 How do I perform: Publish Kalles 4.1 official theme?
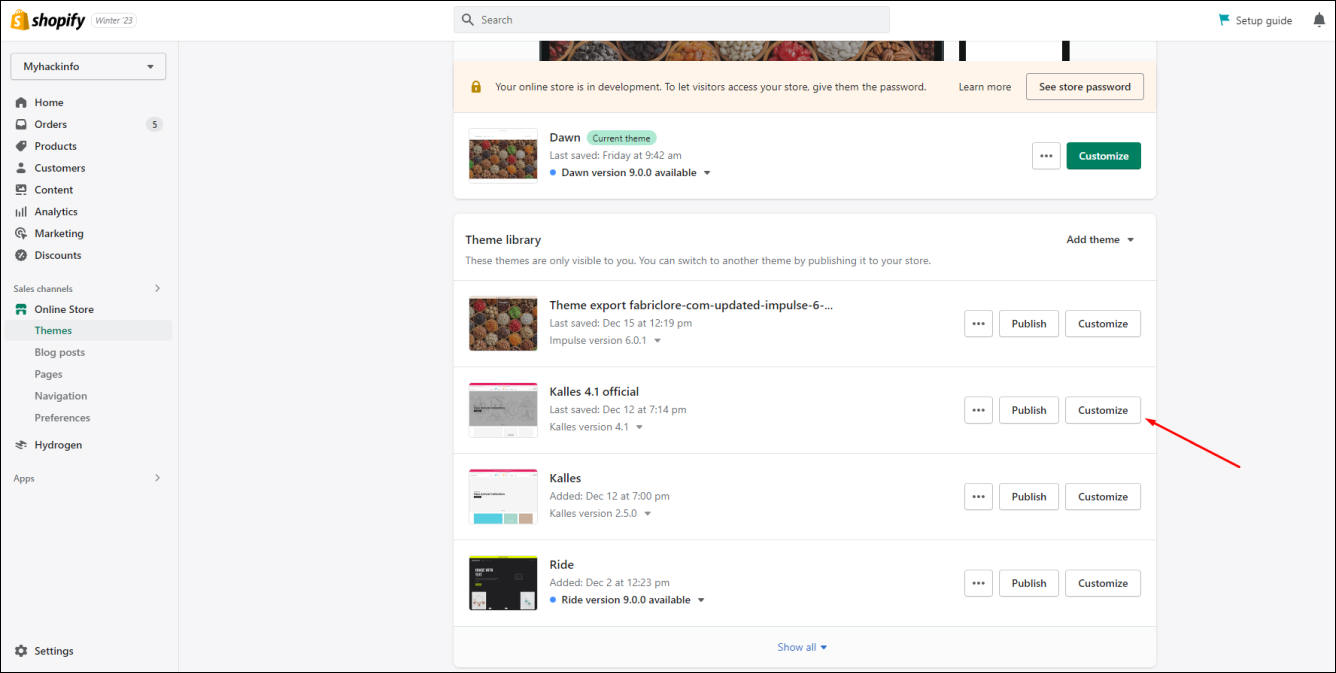1029,410
